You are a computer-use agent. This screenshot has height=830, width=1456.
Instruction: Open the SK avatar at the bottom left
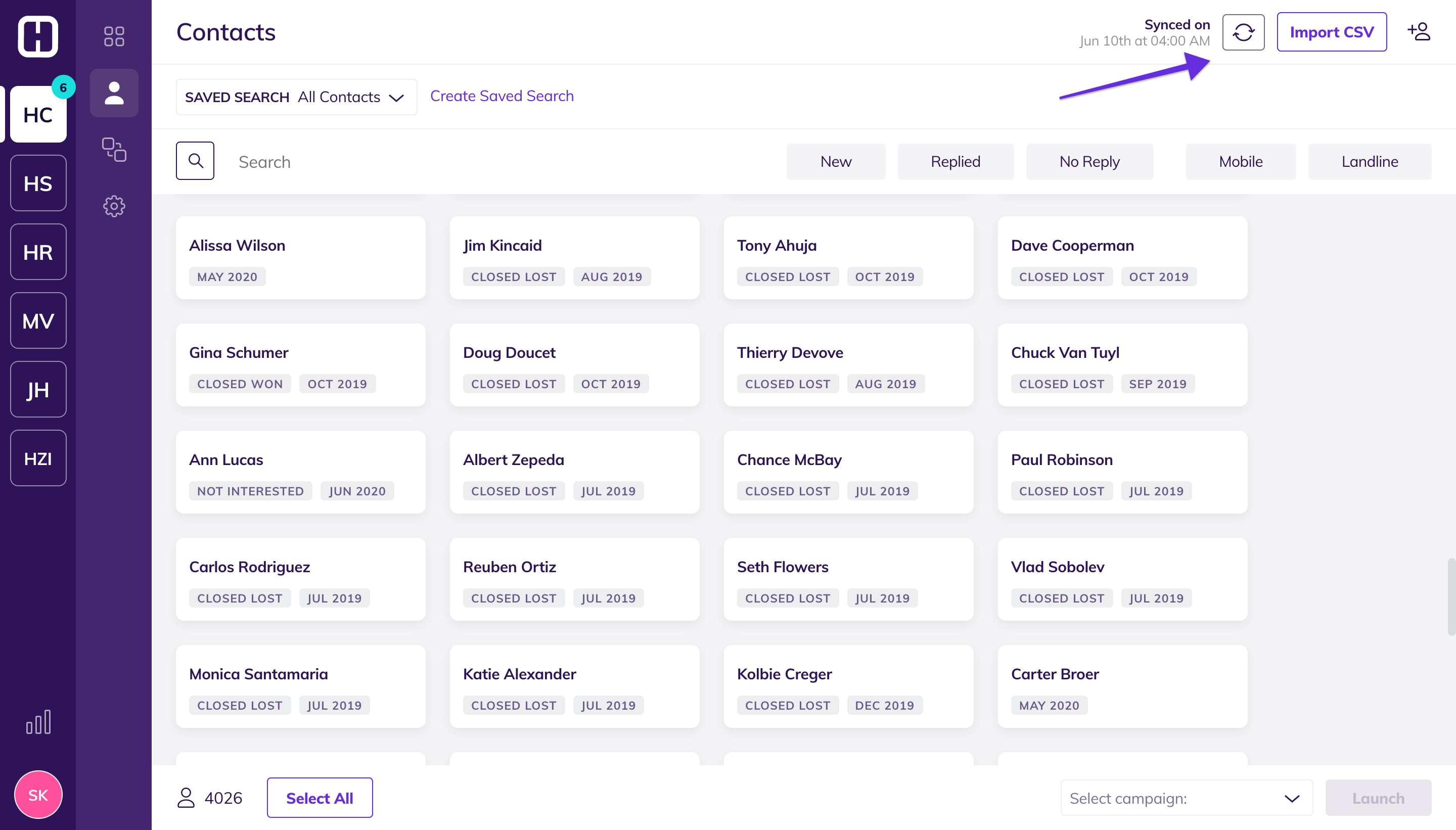click(37, 794)
